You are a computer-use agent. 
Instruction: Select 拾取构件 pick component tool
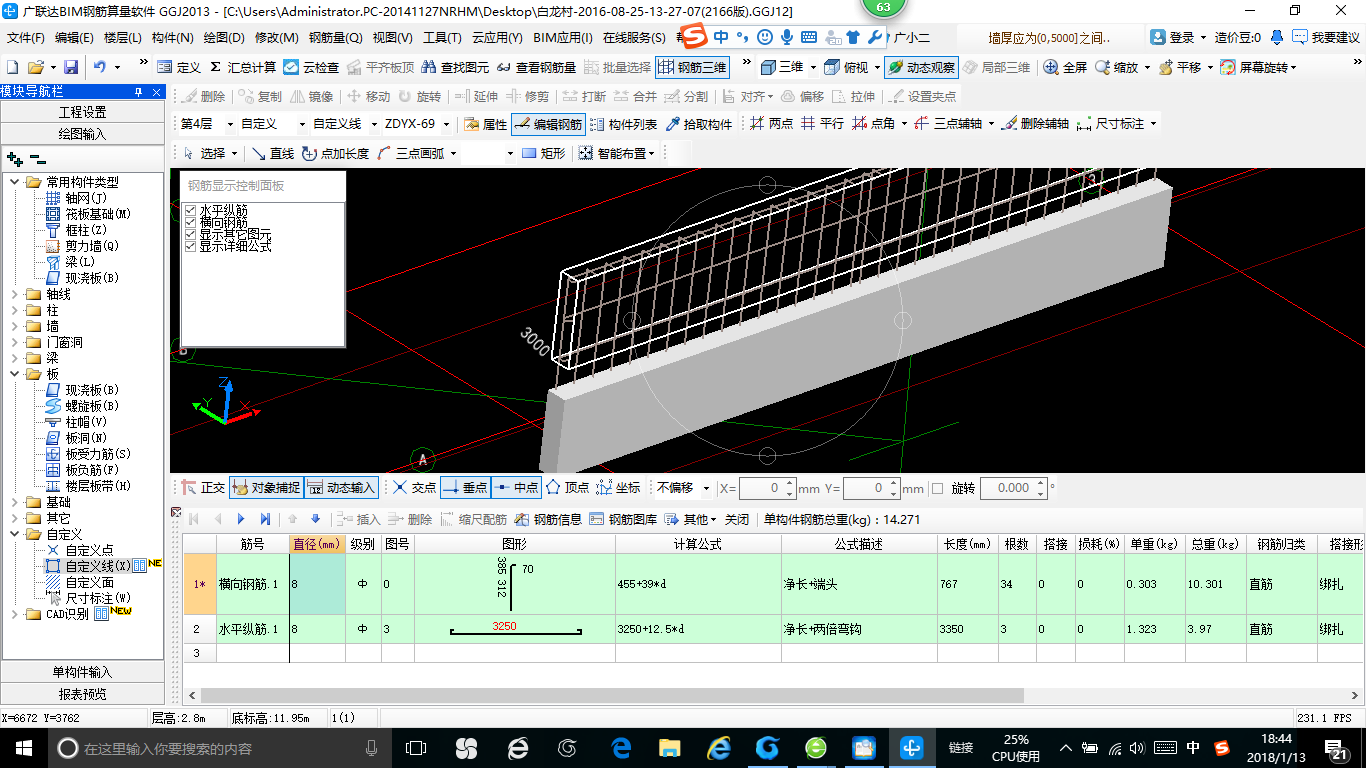698,124
